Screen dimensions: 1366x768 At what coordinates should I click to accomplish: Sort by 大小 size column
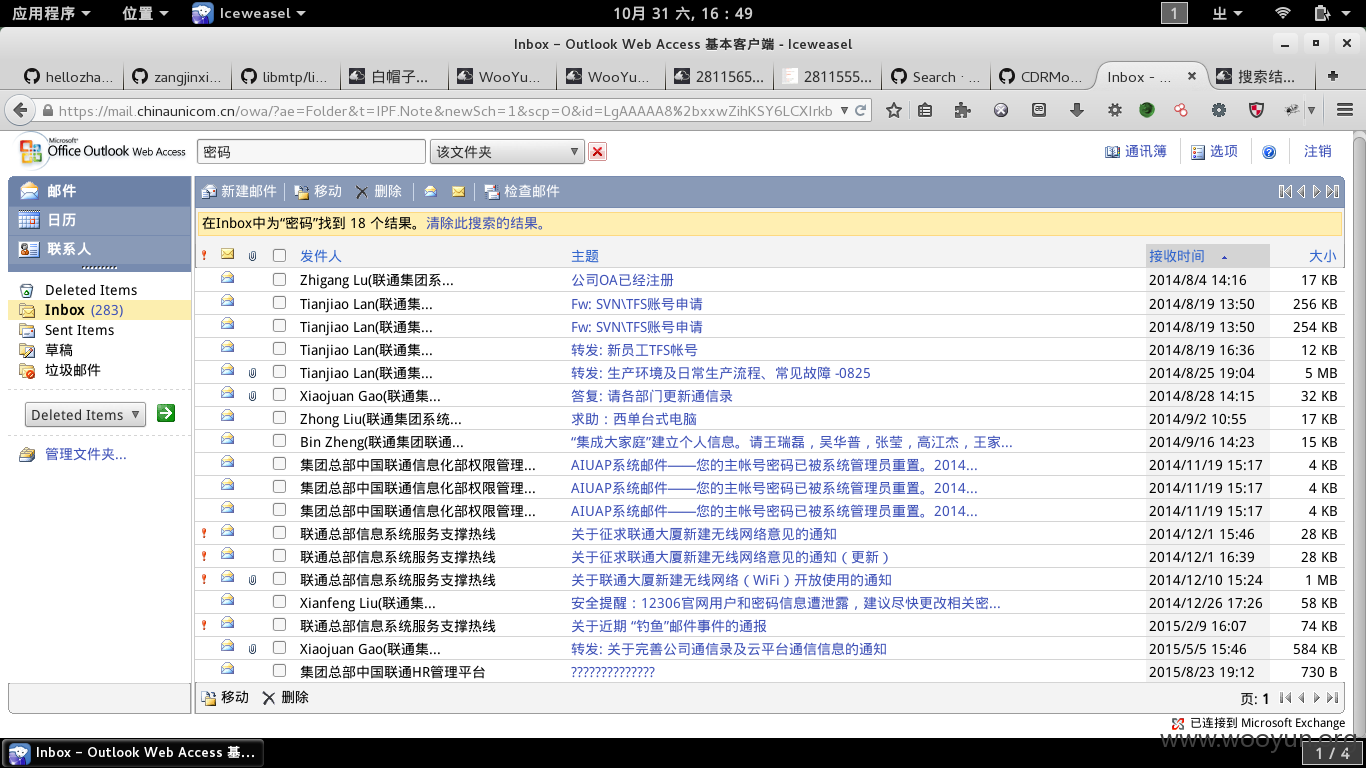[x=1323, y=256]
